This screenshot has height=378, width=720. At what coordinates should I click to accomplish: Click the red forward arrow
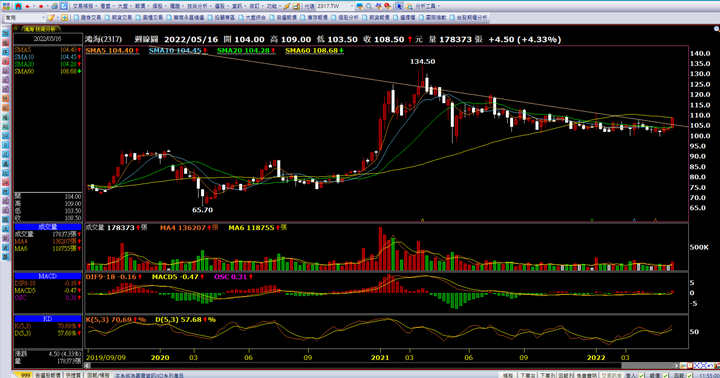coord(41,6)
